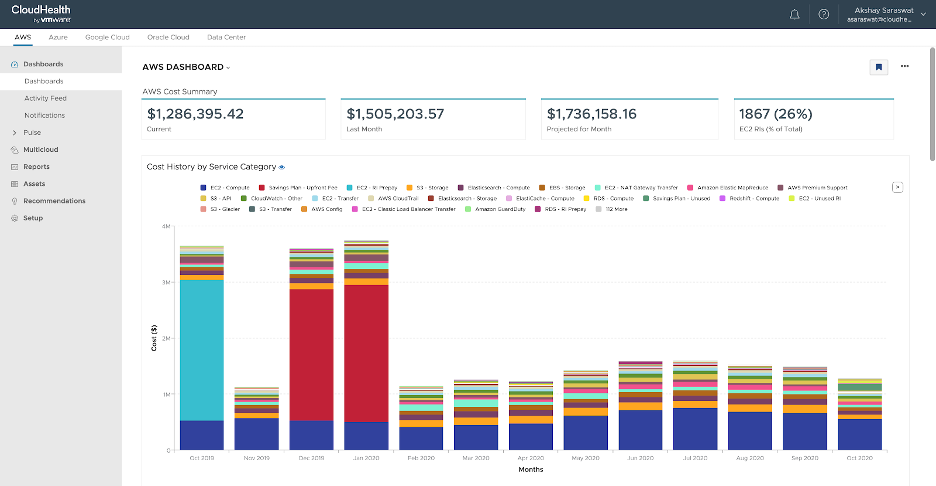Open the Akshay Saraswat user menu

(x=886, y=14)
